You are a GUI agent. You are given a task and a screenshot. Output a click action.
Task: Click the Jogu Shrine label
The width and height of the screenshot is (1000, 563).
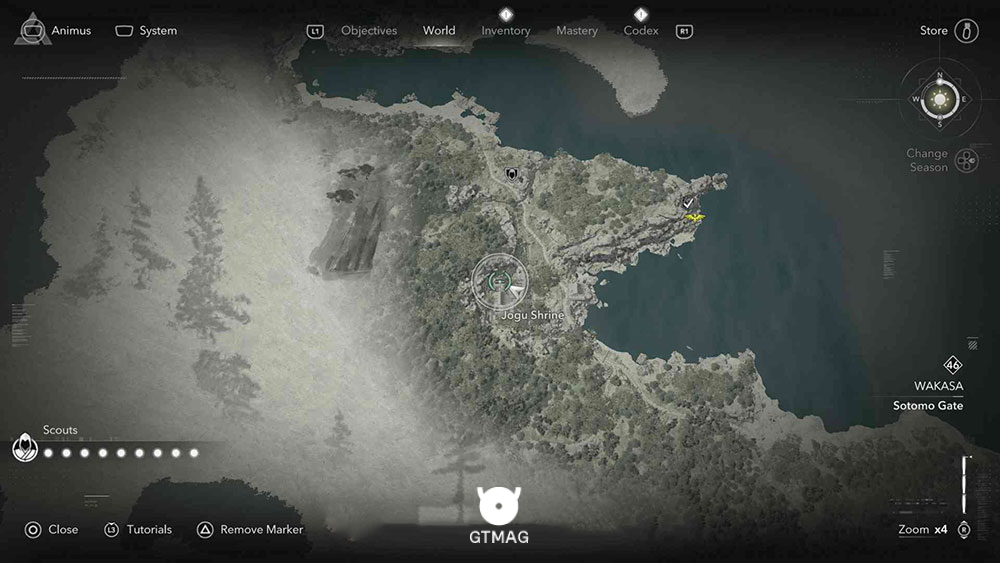(x=533, y=315)
